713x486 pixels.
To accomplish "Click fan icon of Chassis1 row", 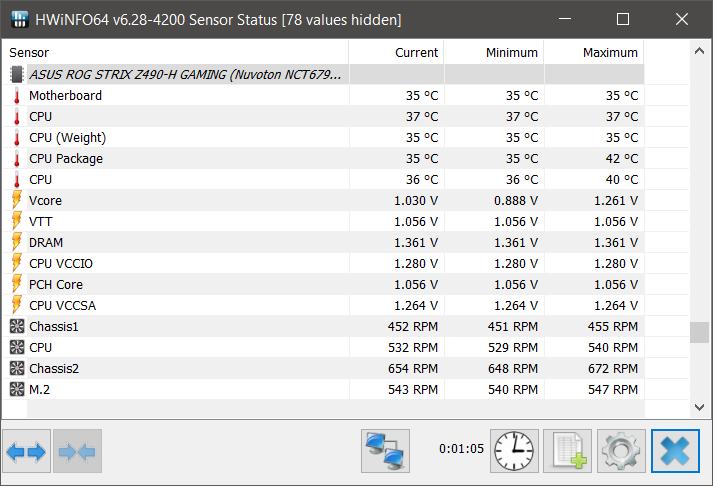I will [x=17, y=326].
